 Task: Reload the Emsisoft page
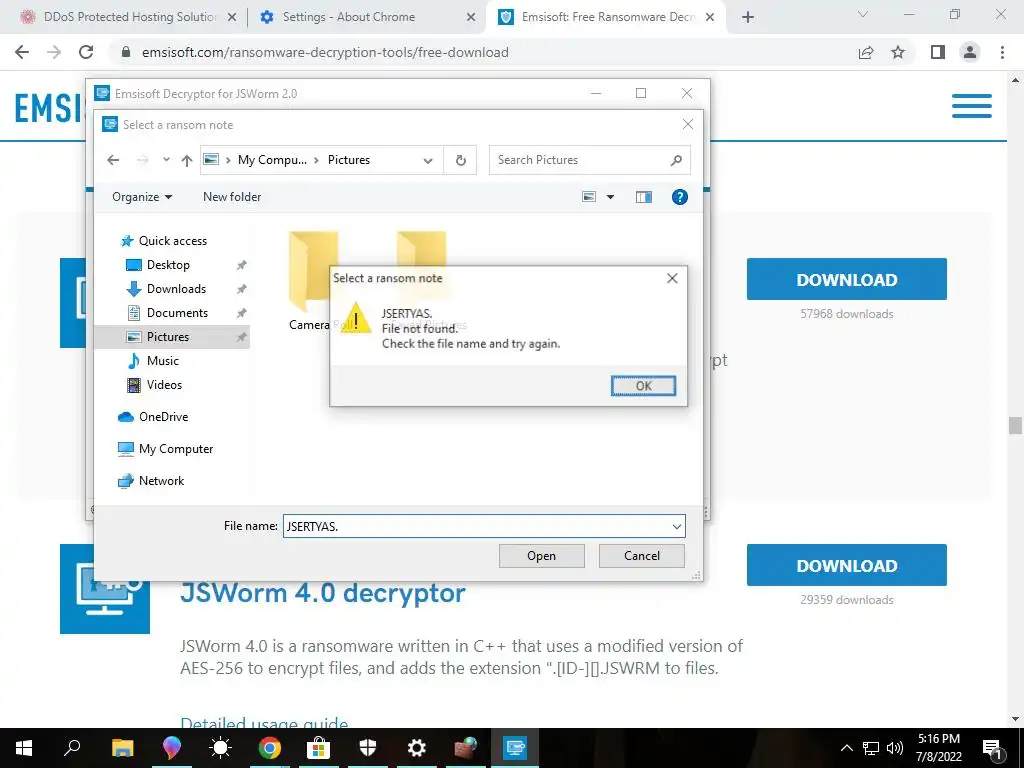click(86, 52)
